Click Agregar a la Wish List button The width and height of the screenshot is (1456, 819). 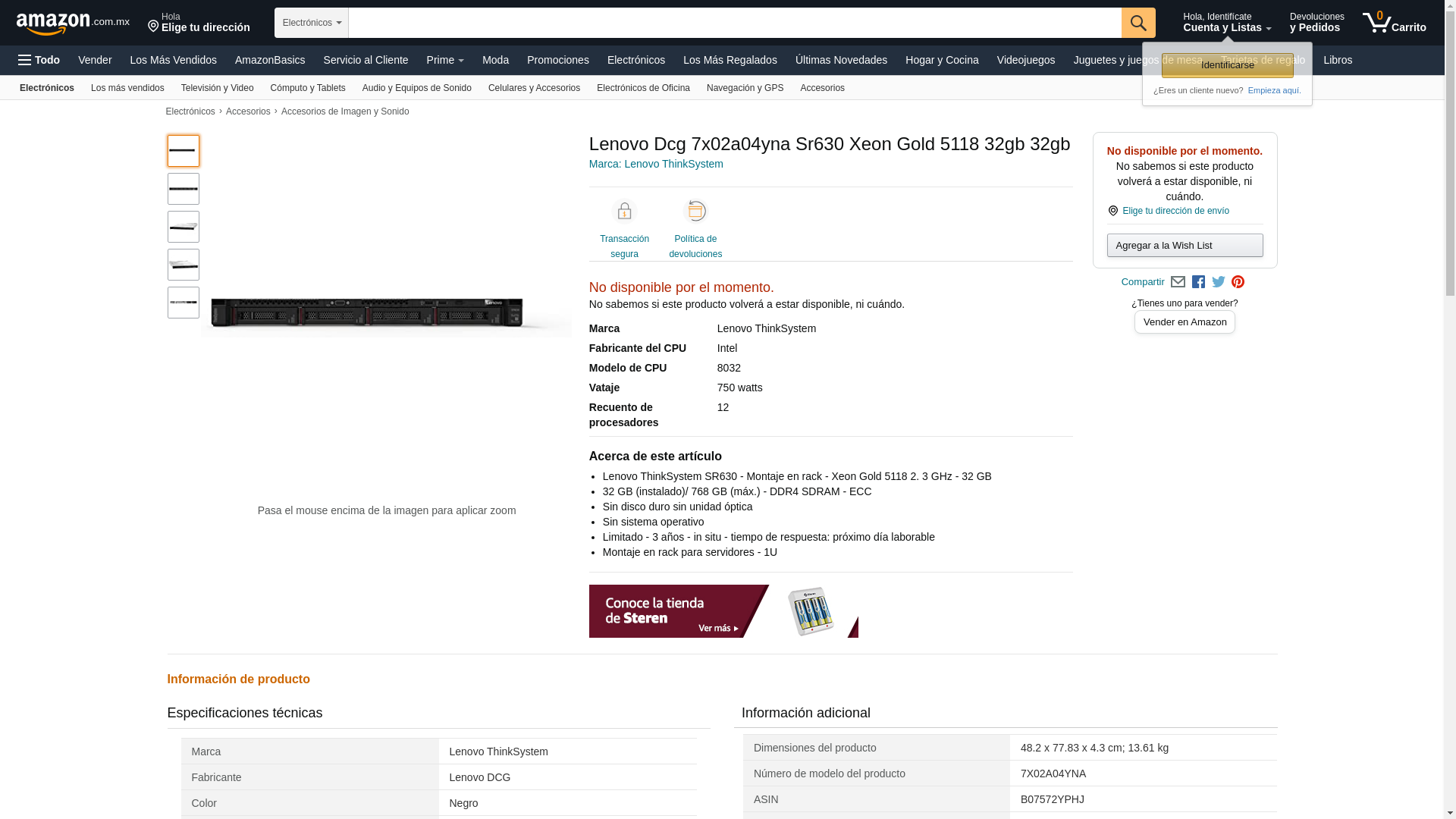click(1185, 246)
